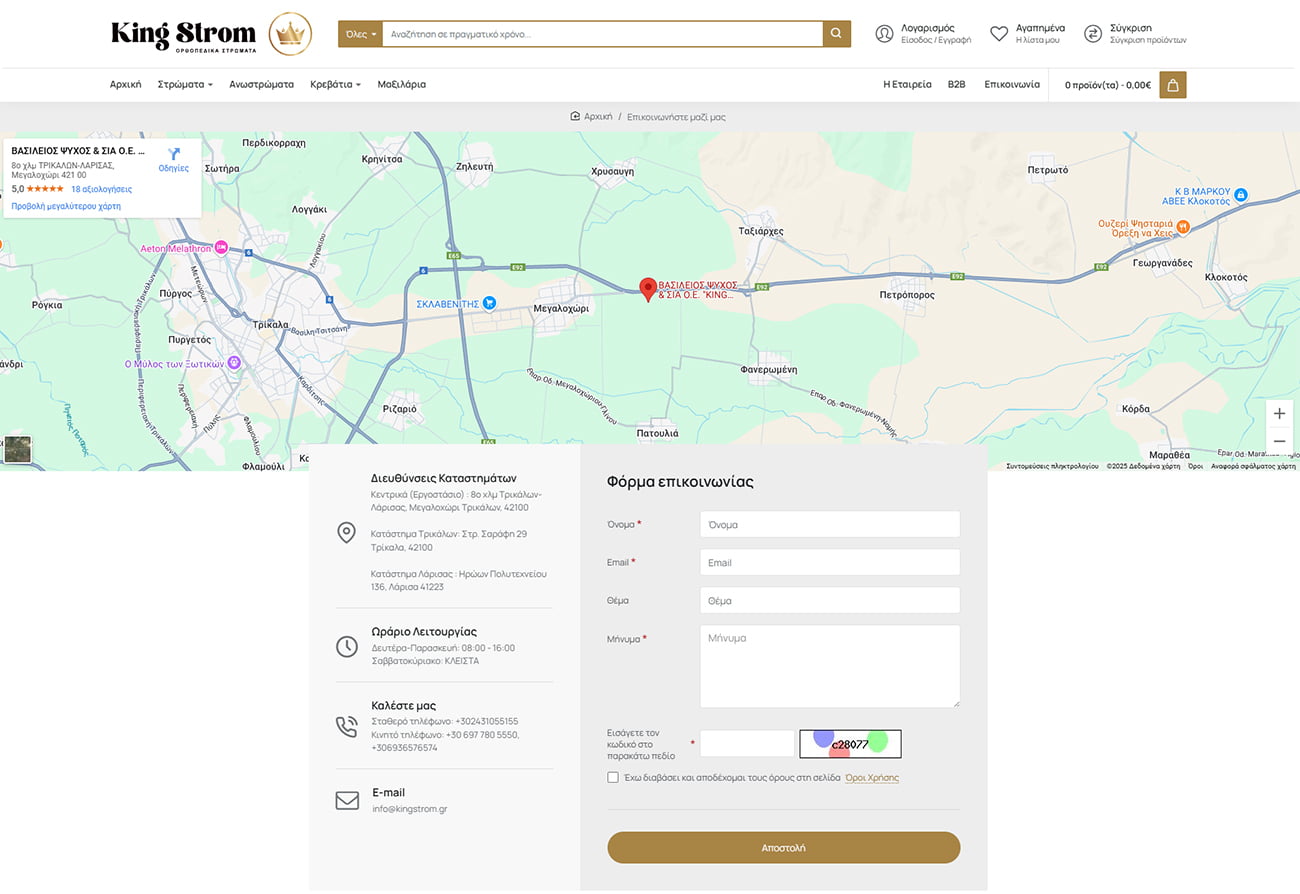Screen dimensions: 1300x894
Task: Open the Μαξιλάρια menu item
Action: [401, 85]
